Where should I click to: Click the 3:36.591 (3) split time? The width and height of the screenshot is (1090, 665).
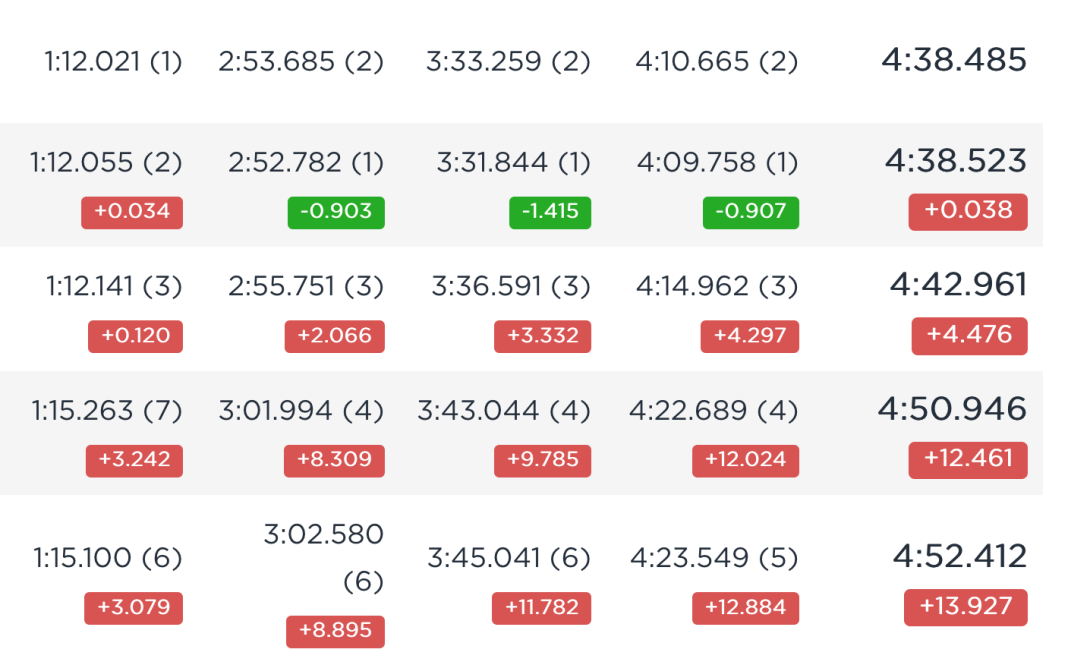pyautogui.click(x=511, y=286)
